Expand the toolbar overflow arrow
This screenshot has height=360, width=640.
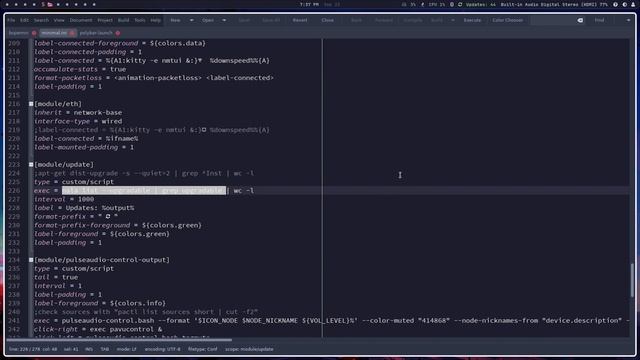coord(628,20)
